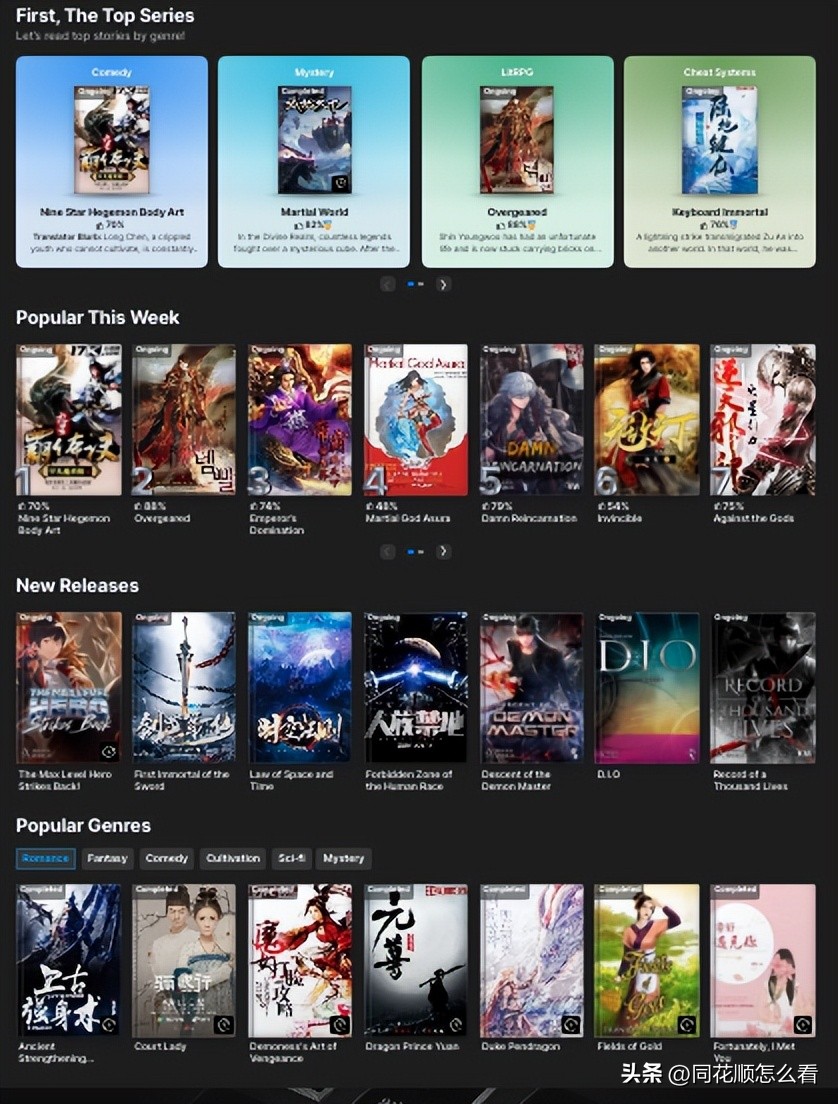Click badge icon on Ancient Strengthening cover
Screen dimensions: 838x1104
coord(108,1024)
